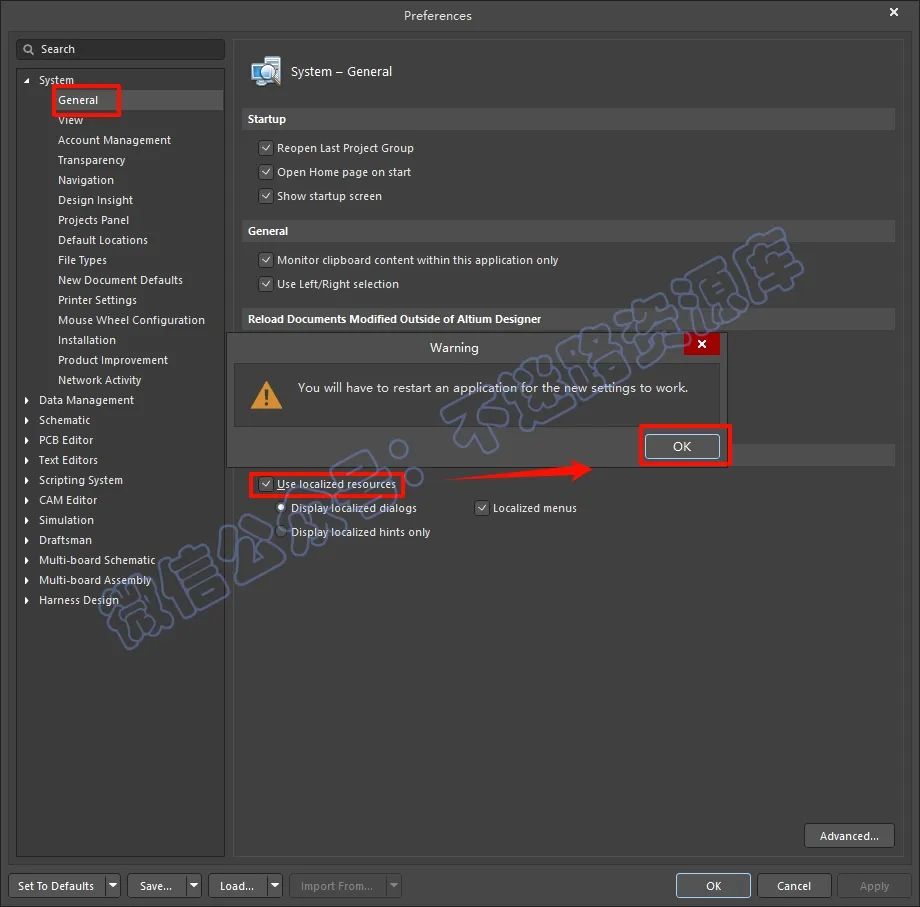The width and height of the screenshot is (920, 907).
Task: Click the warning triangle icon
Action: (266, 395)
